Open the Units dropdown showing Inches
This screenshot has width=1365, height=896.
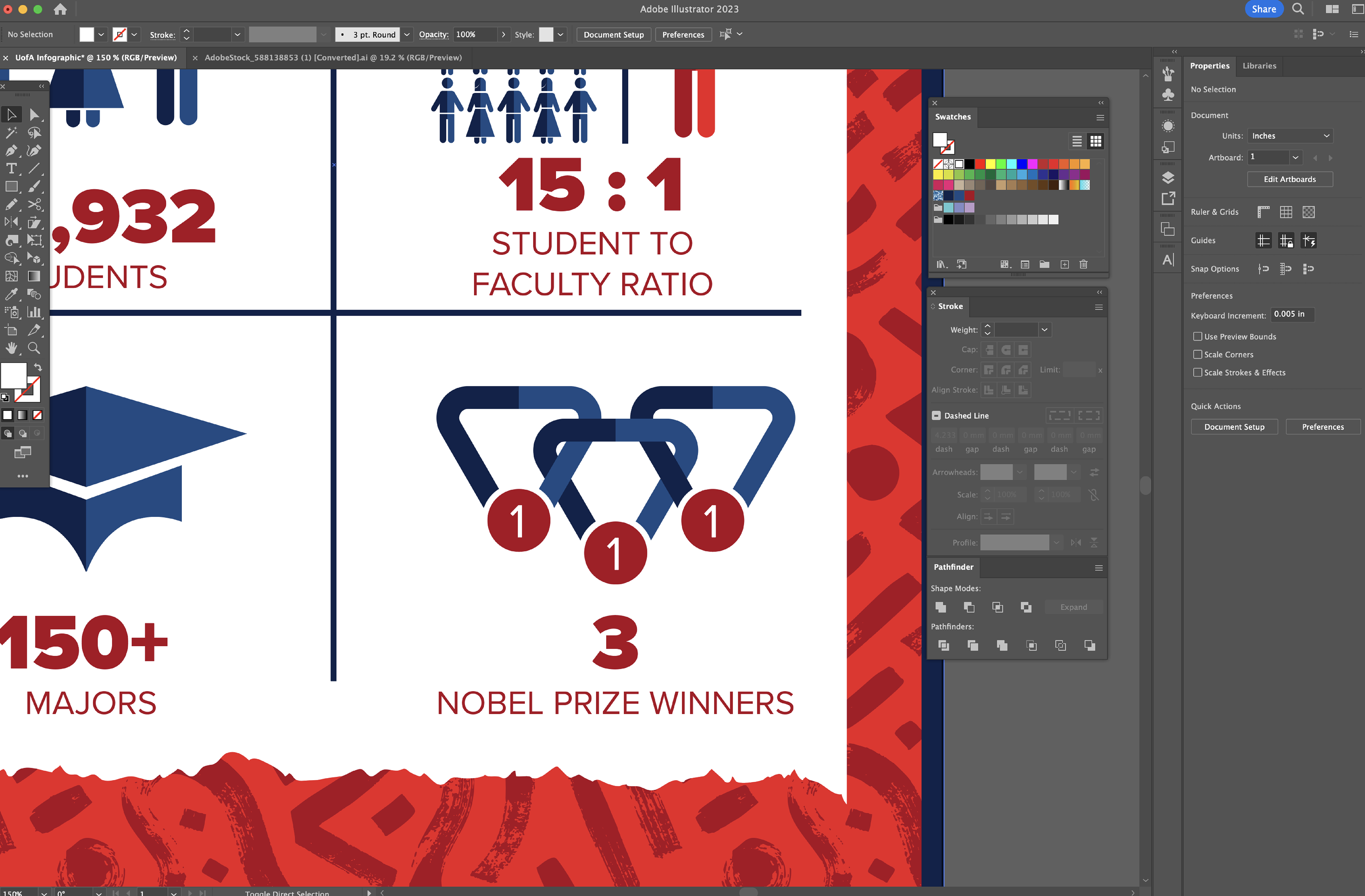pos(1289,136)
